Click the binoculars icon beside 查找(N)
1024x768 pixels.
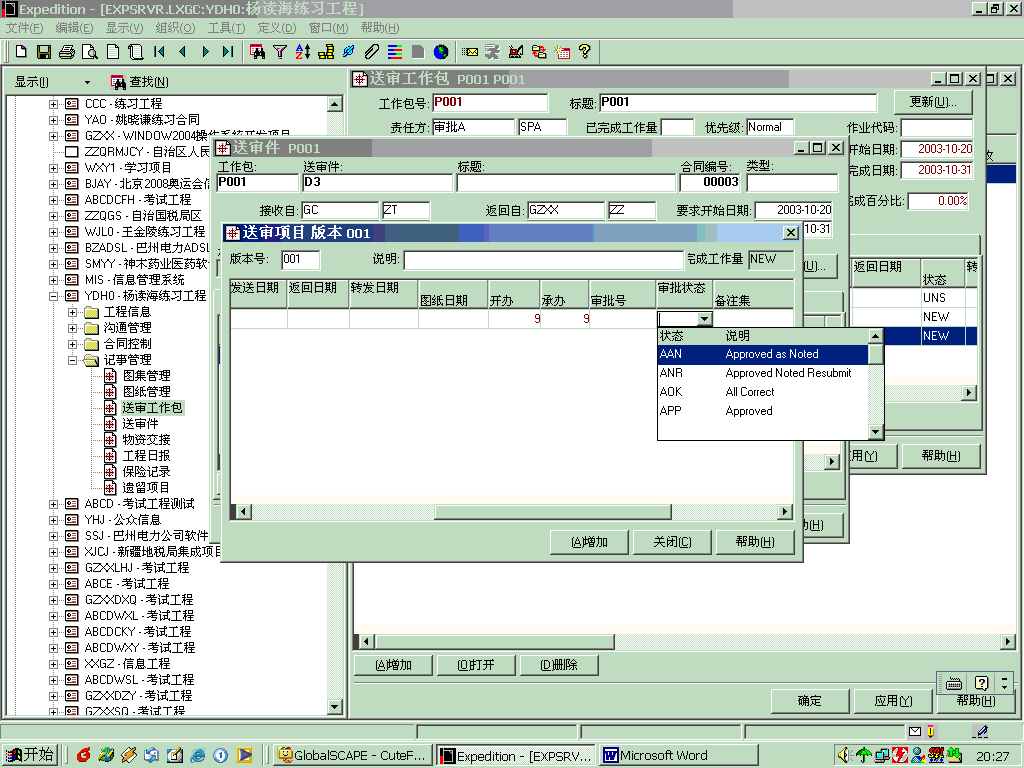pos(118,82)
